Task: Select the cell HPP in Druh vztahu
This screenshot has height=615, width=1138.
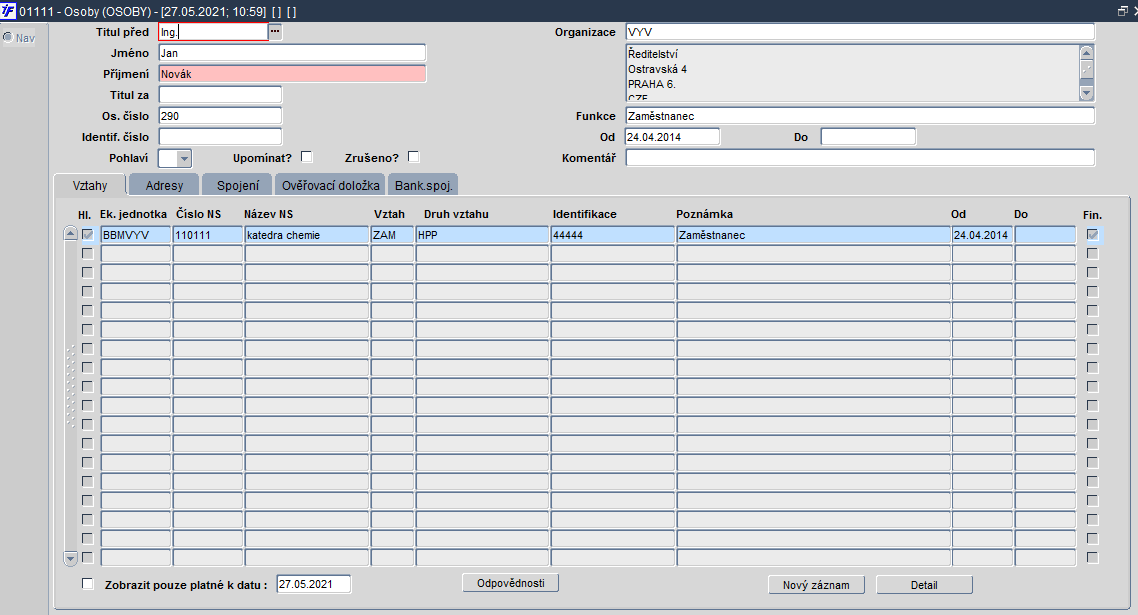Action: click(x=482, y=235)
